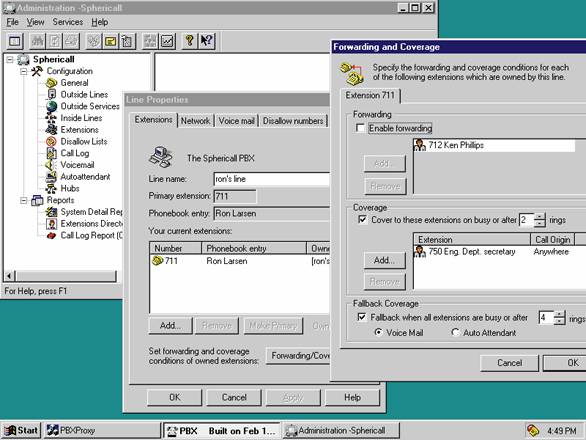Click the Reports folder icon in tree

(37, 200)
